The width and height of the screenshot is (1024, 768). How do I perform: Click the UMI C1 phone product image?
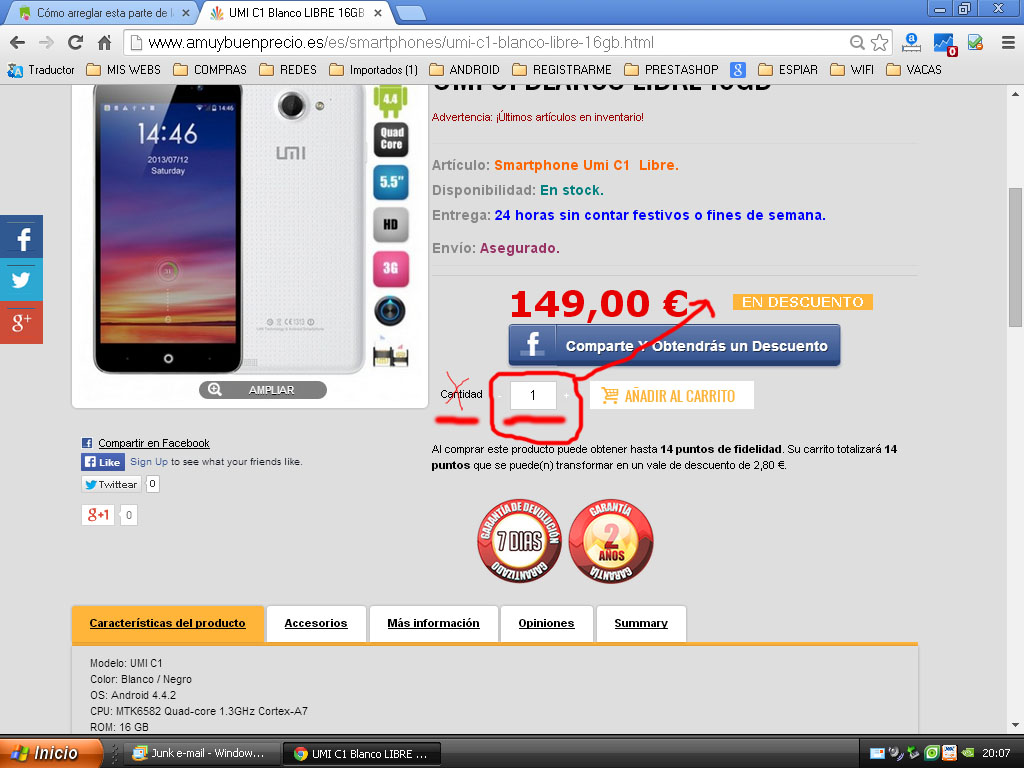coord(229,229)
